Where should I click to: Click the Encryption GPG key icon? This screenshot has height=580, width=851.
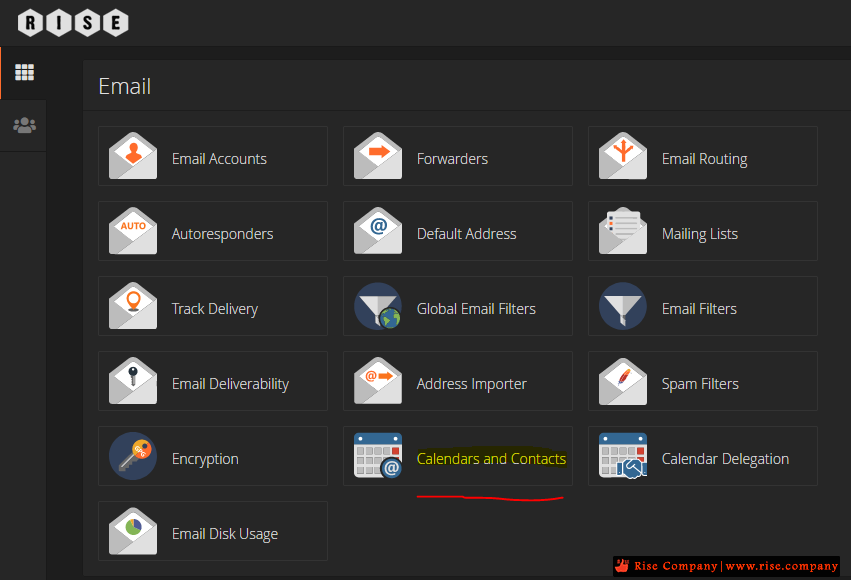tap(133, 456)
